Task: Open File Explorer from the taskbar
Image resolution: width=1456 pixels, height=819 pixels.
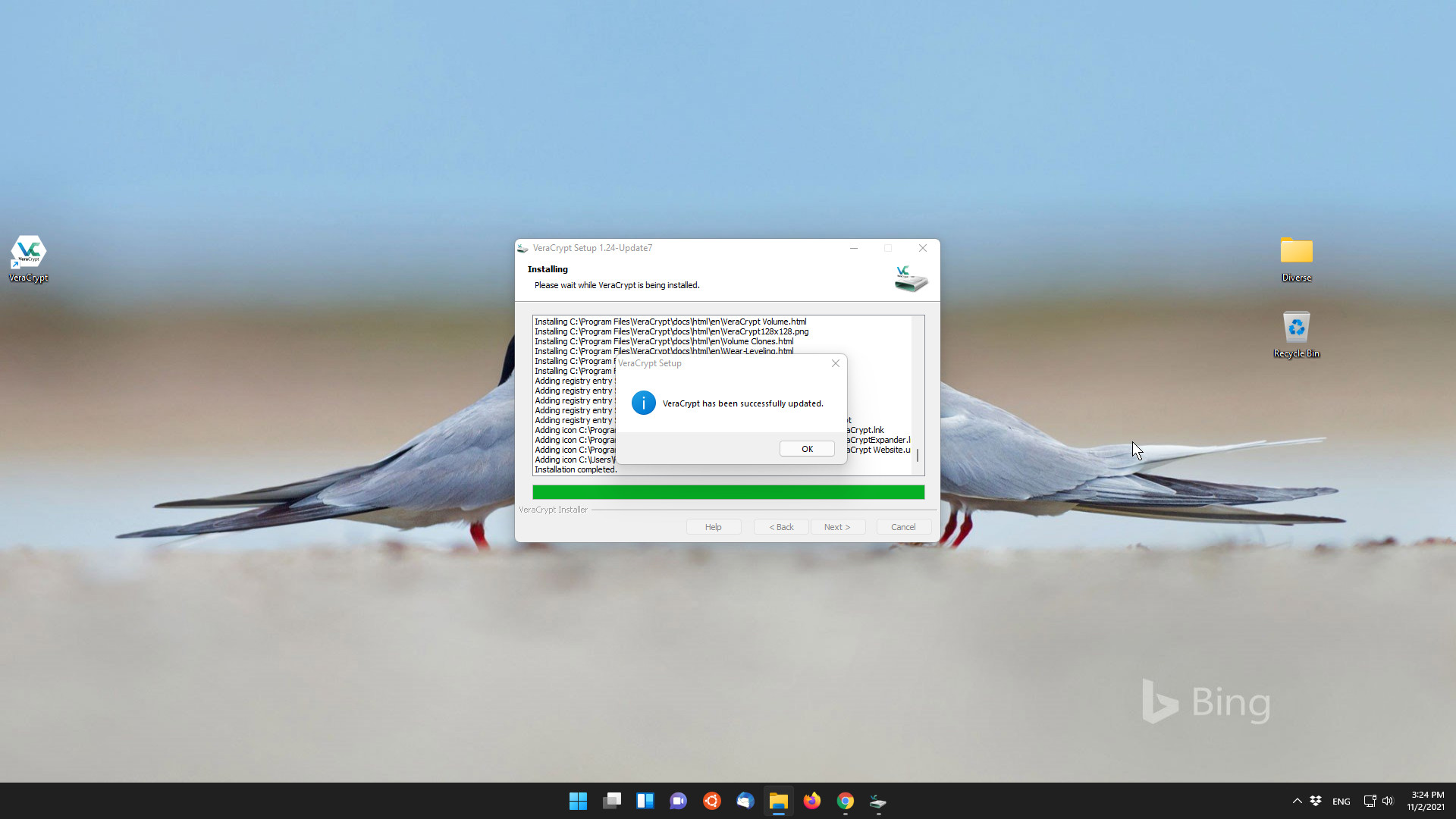Action: pyautogui.click(x=779, y=801)
